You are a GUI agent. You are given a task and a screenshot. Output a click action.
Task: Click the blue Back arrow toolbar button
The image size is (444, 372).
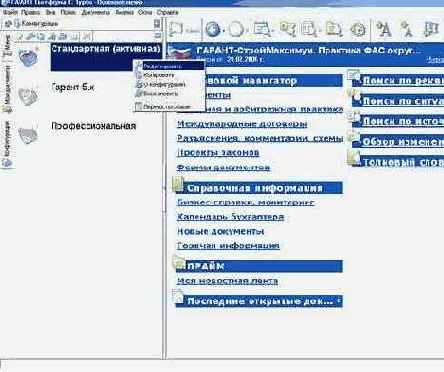pos(213,29)
